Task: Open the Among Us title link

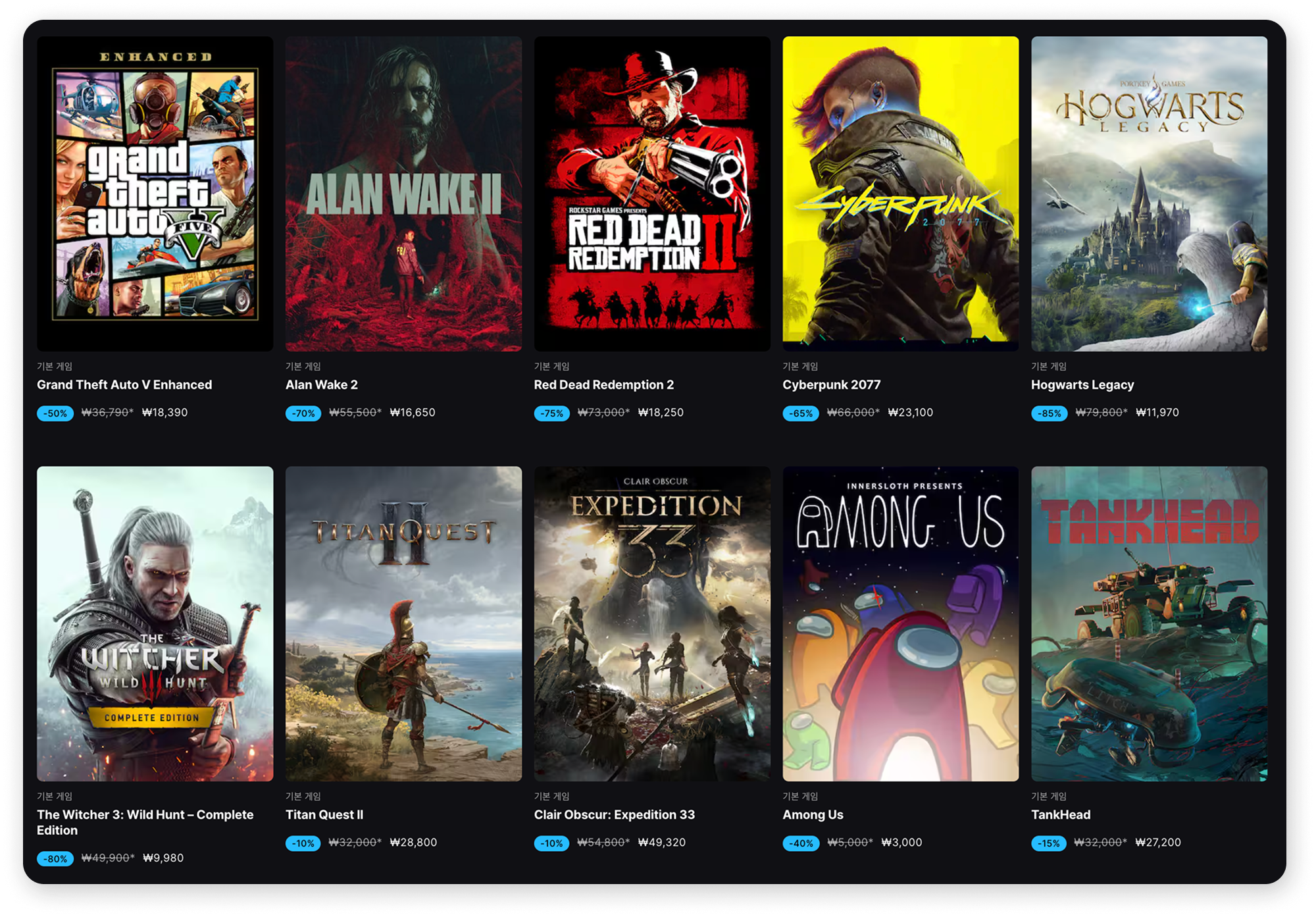Action: tap(813, 815)
